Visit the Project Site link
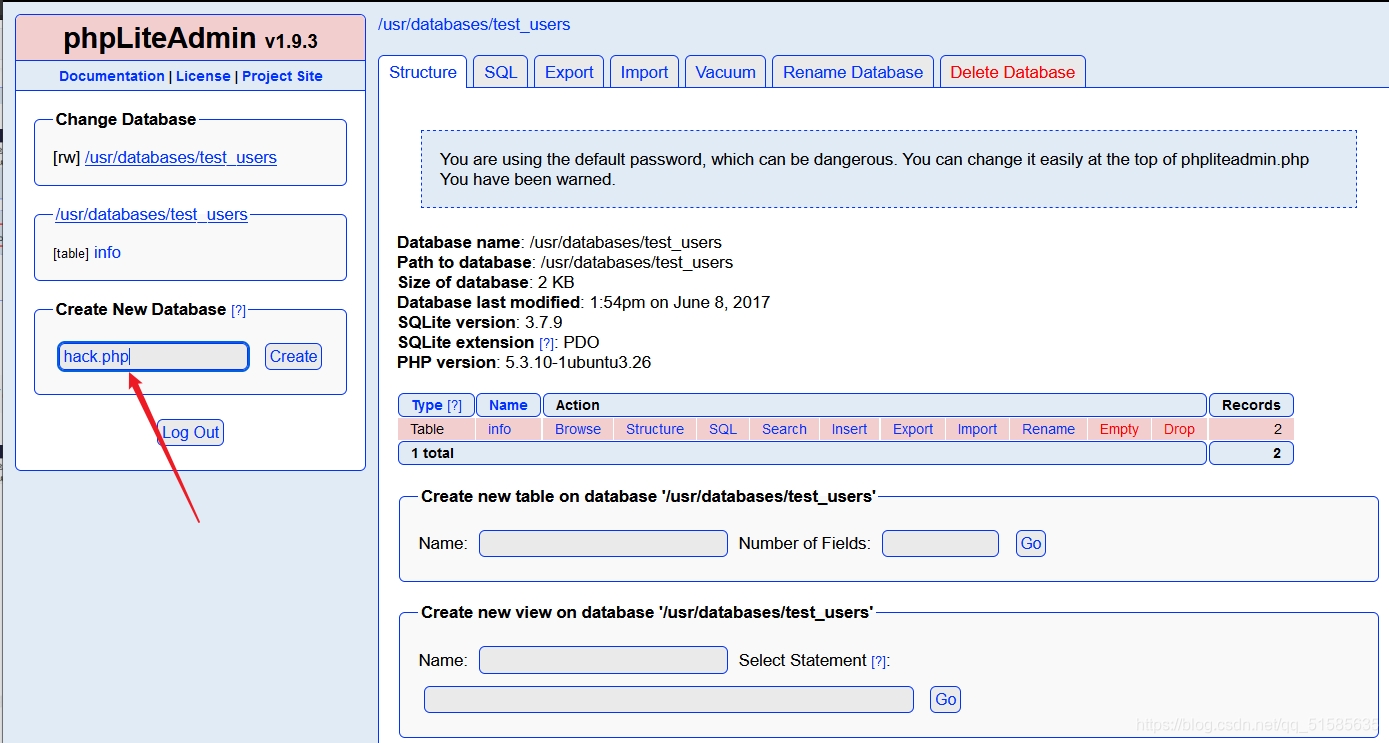The height and width of the screenshot is (743, 1389). click(282, 76)
